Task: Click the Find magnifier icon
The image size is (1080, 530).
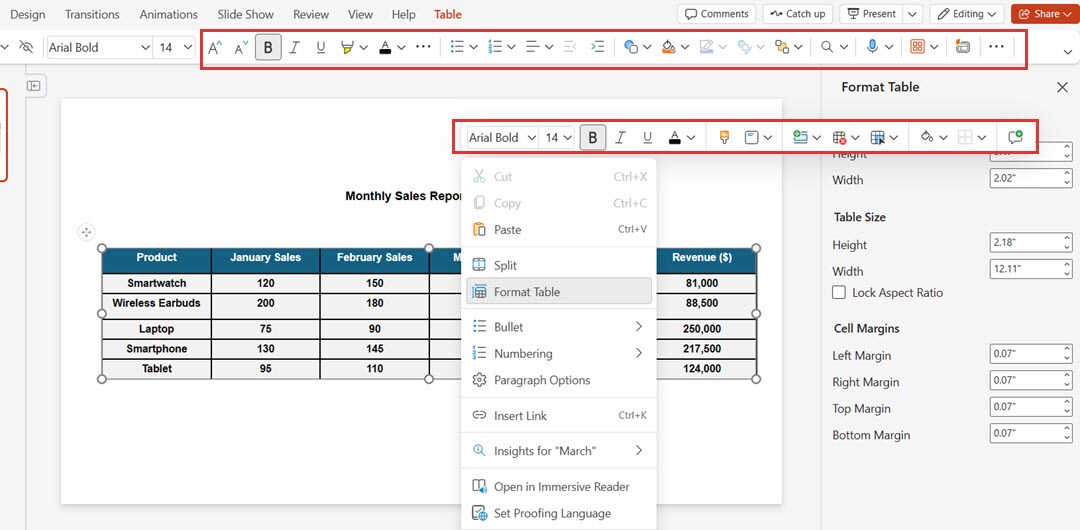Action: [827, 47]
